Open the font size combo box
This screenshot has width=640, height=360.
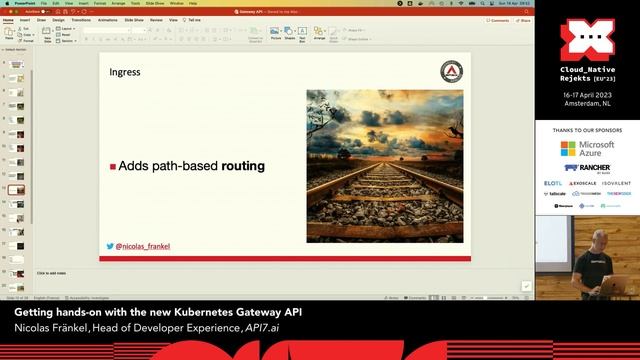coord(139,30)
